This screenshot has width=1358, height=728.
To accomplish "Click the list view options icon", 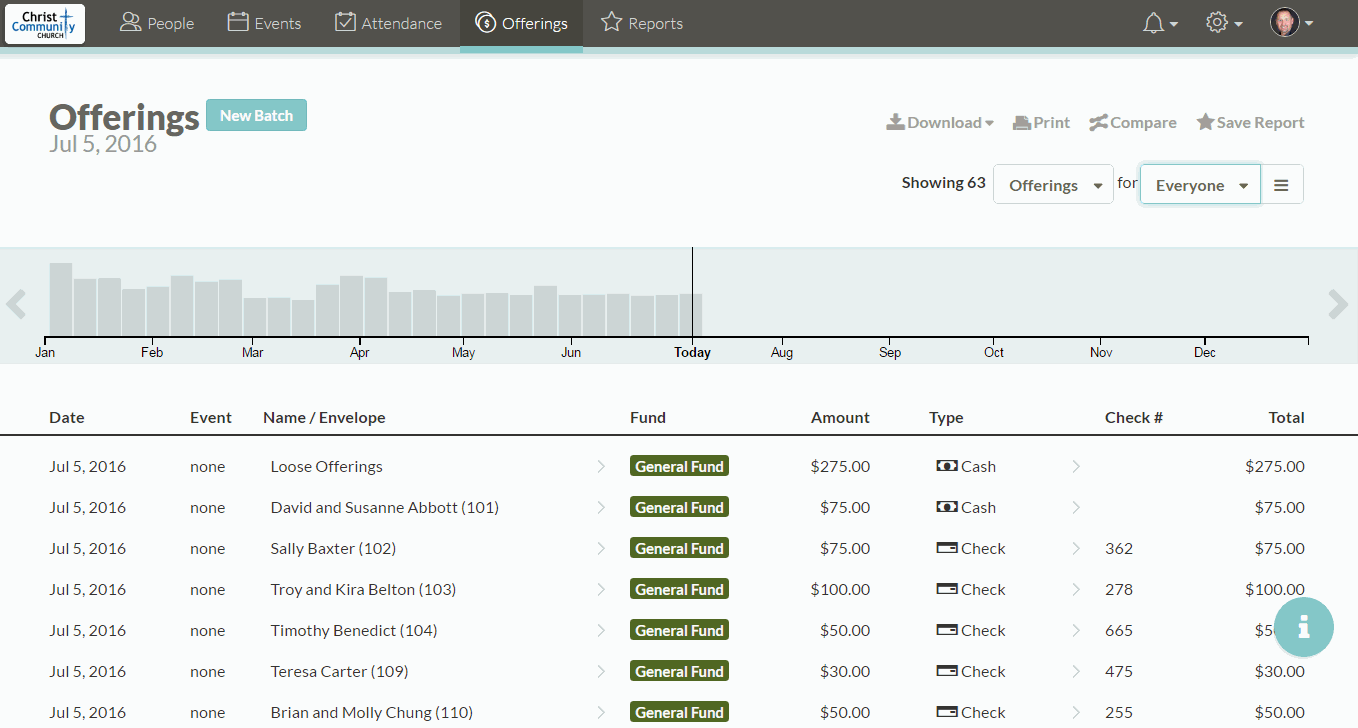I will point(1281,185).
